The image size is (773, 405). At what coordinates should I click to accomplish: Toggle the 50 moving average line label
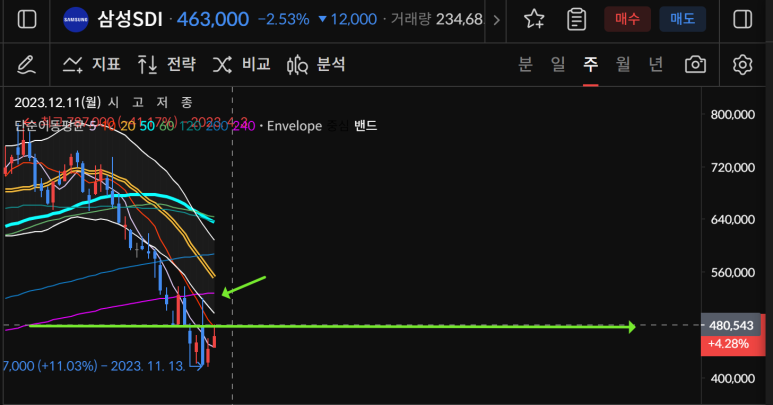pyautogui.click(x=147, y=126)
